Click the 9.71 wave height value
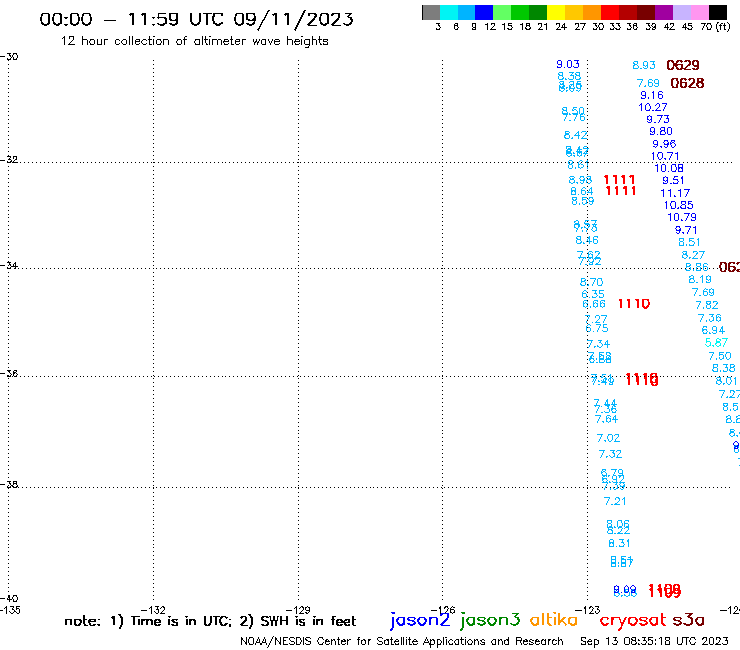This screenshot has height=650, width=740. click(686, 230)
